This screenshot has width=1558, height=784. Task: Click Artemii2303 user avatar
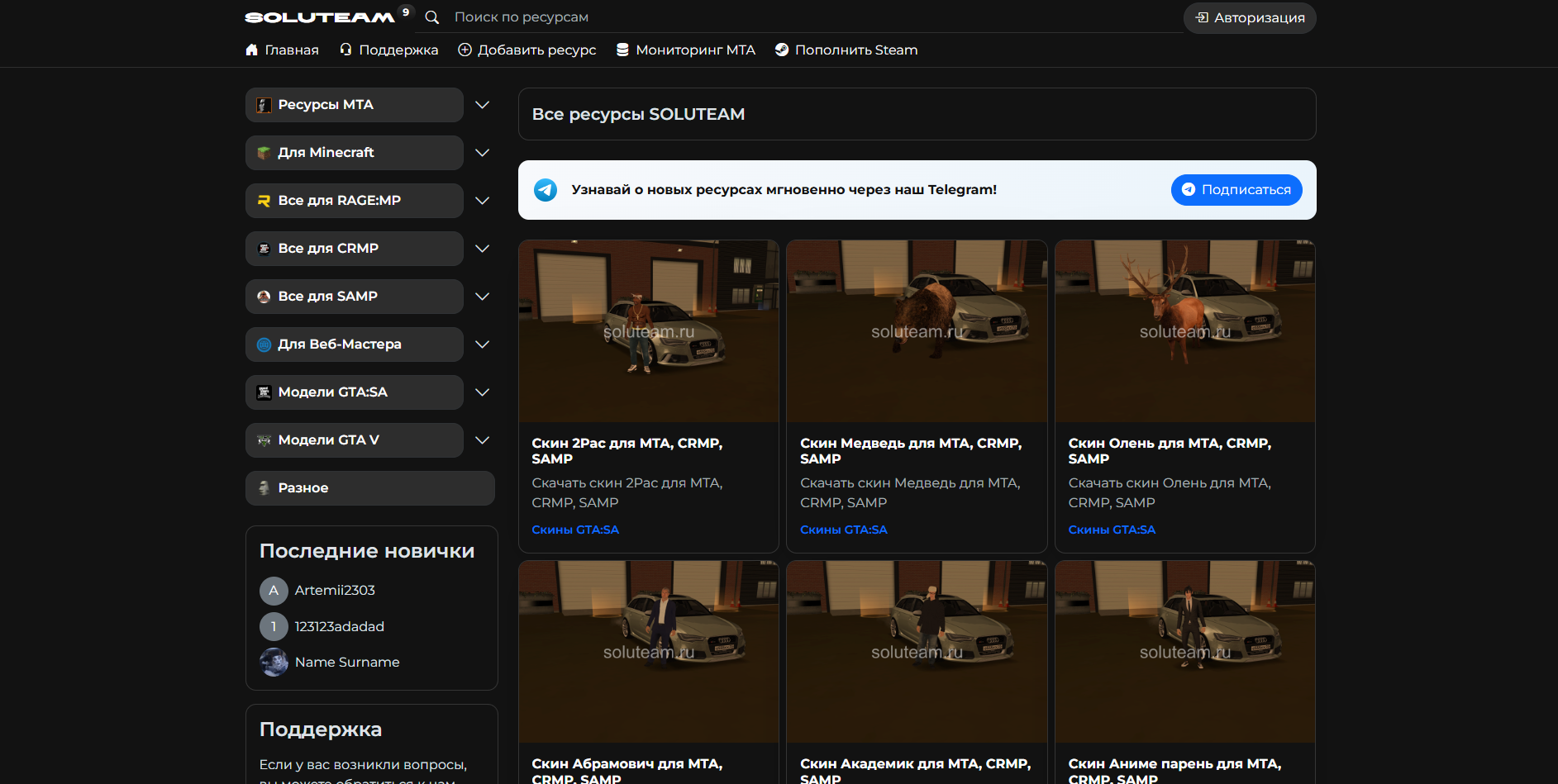pyautogui.click(x=274, y=591)
